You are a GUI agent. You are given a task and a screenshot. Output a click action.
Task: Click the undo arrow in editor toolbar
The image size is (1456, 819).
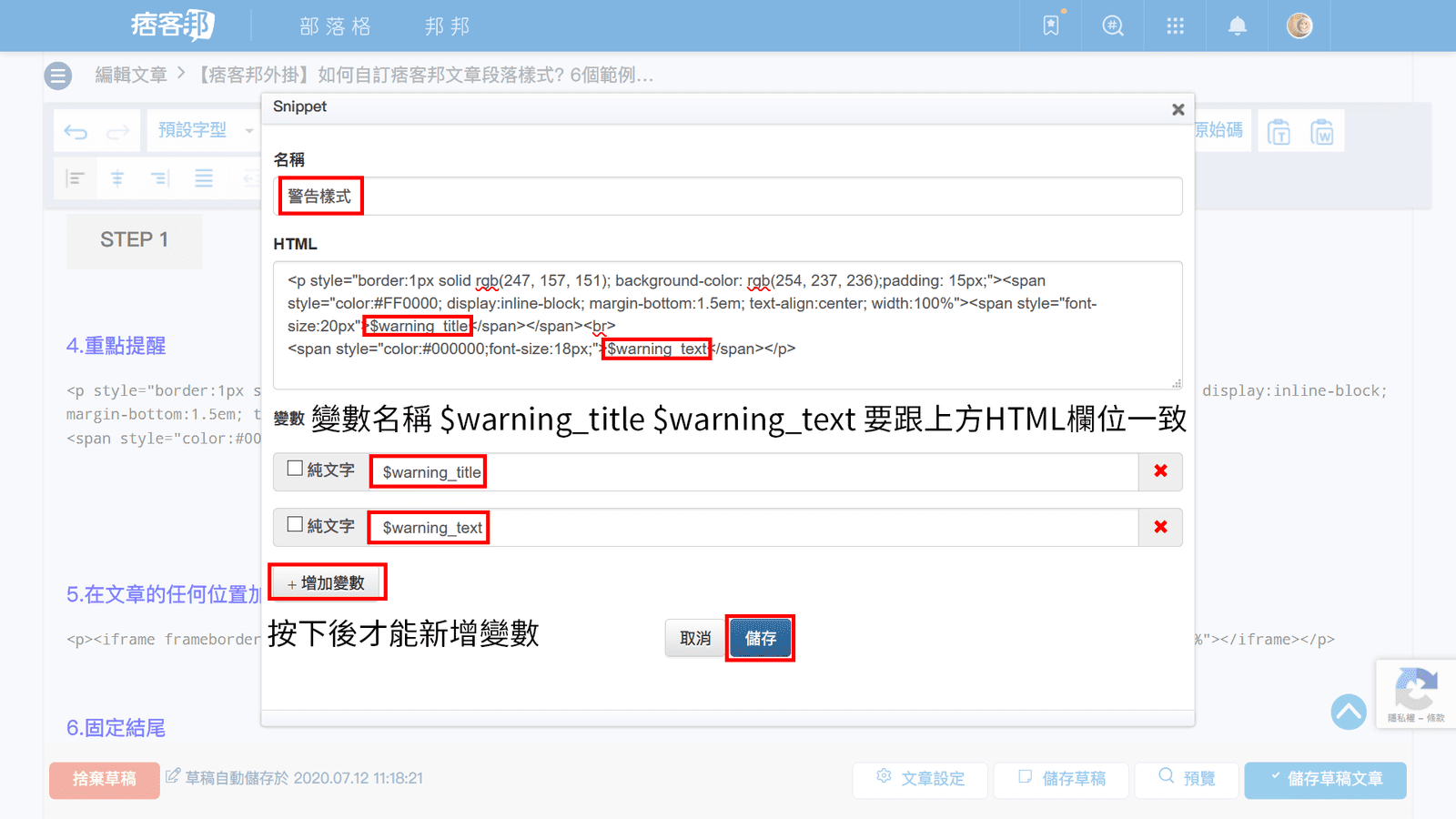pos(76,132)
